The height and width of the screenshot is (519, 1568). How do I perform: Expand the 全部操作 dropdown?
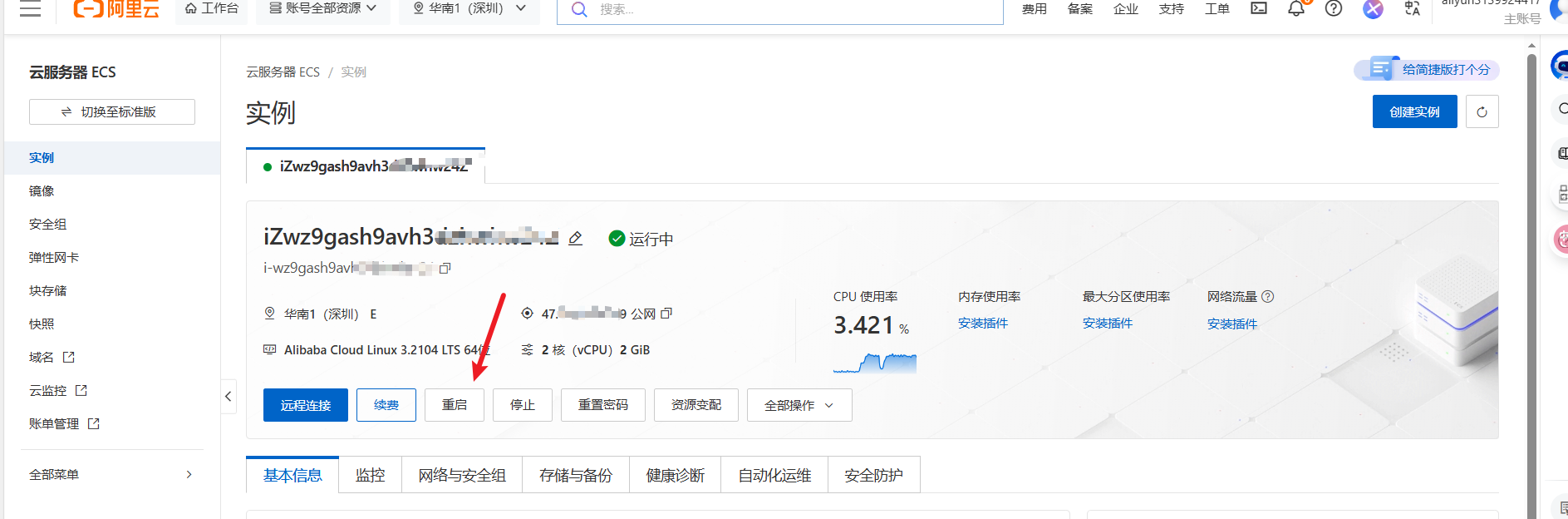click(799, 405)
